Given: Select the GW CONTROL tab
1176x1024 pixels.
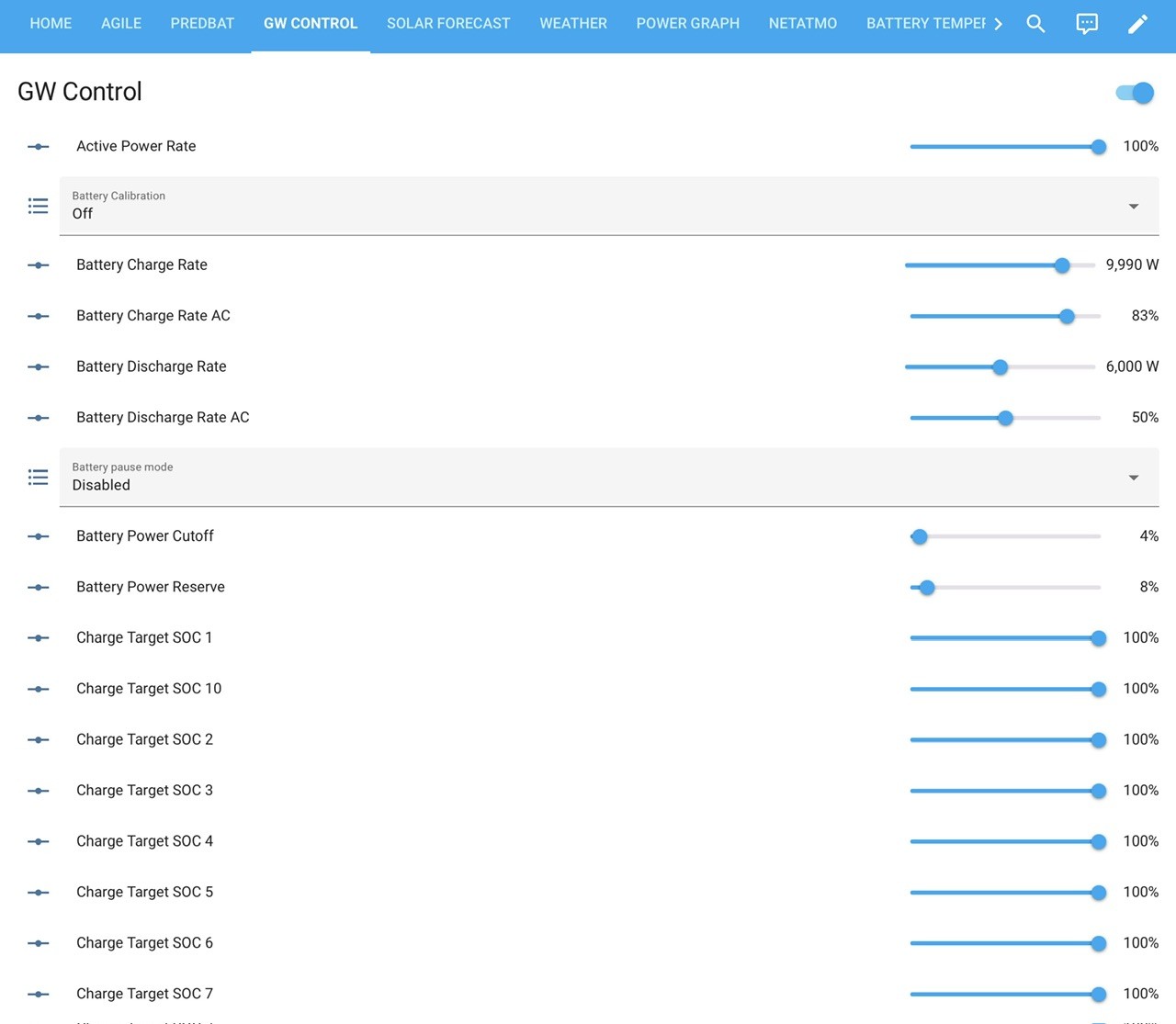Looking at the screenshot, I should pos(311,24).
